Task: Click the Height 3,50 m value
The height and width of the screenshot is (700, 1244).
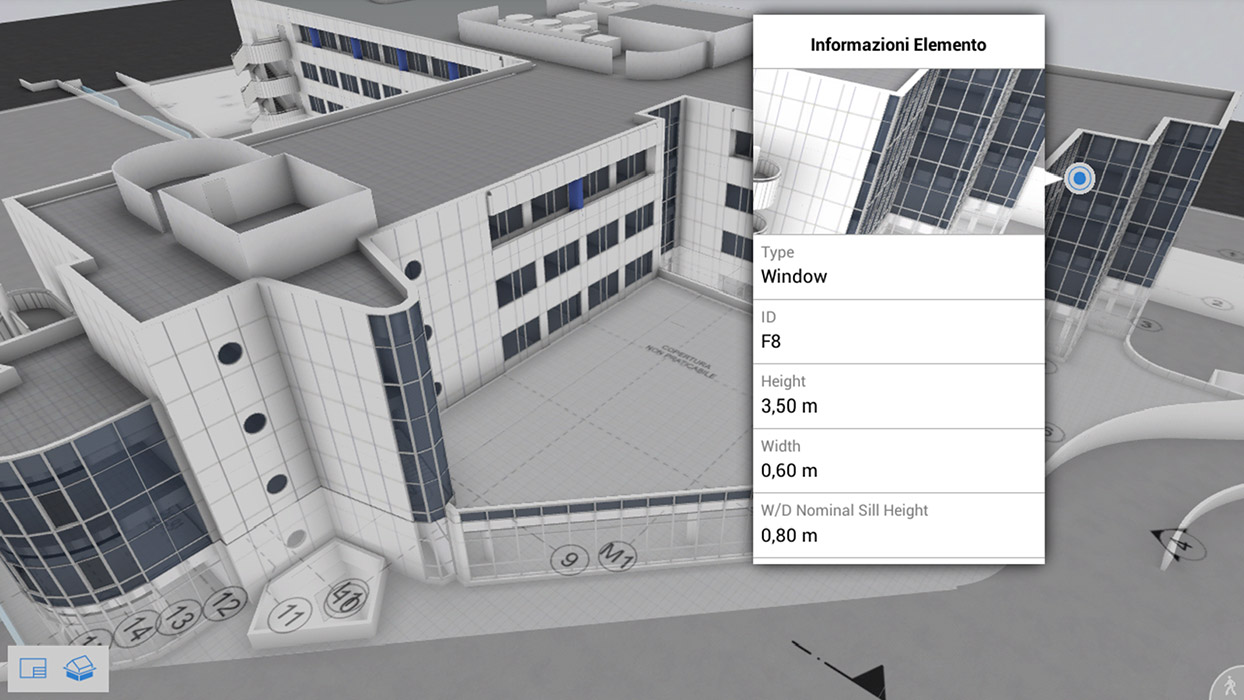Action: point(790,406)
